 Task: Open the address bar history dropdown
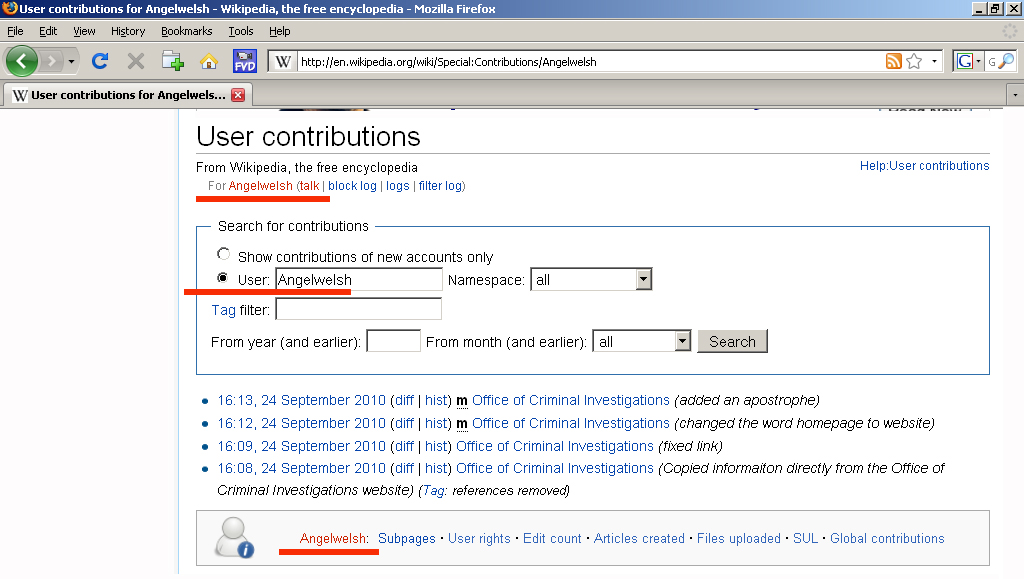935,61
